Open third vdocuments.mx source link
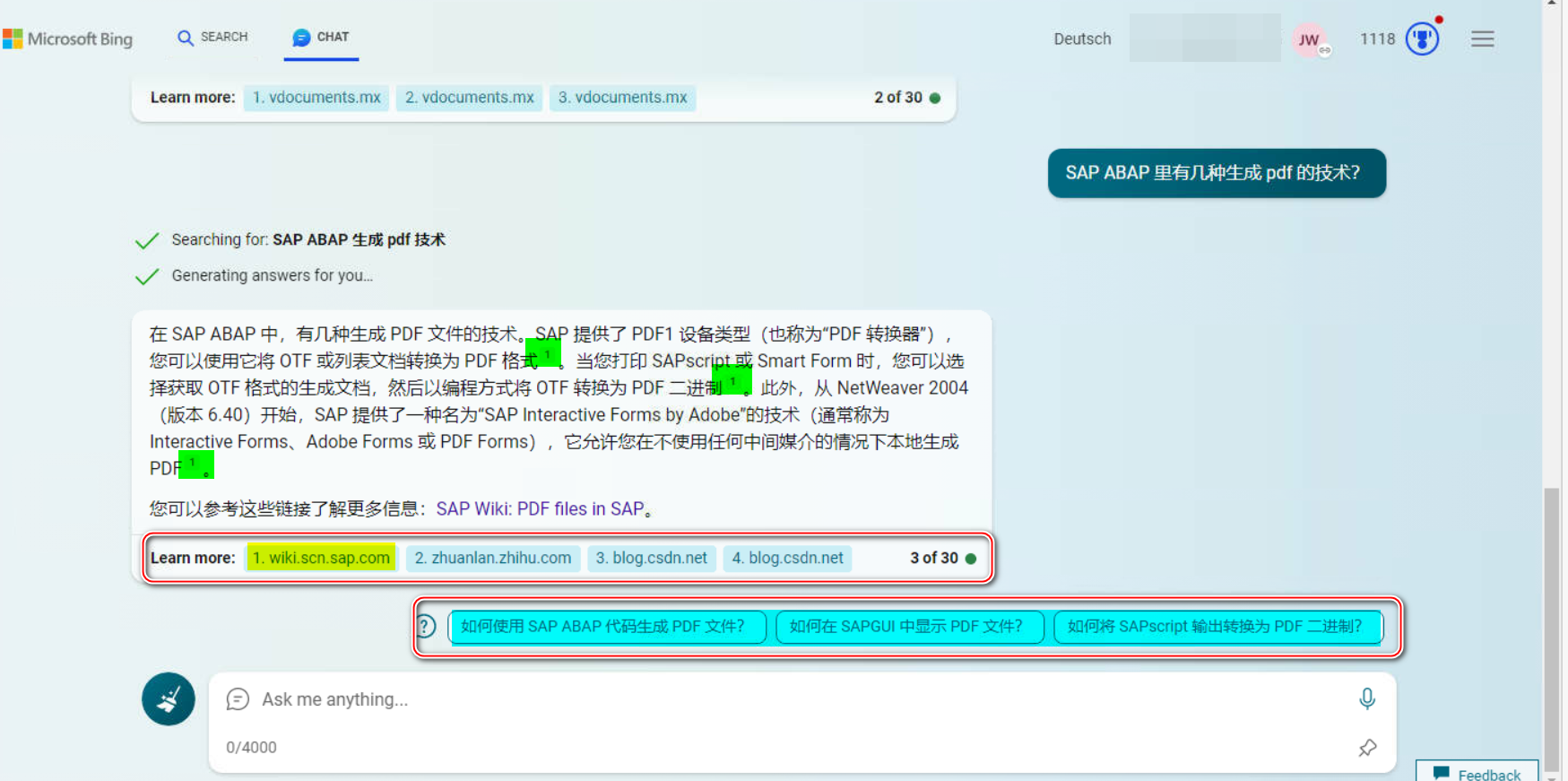 tap(623, 98)
